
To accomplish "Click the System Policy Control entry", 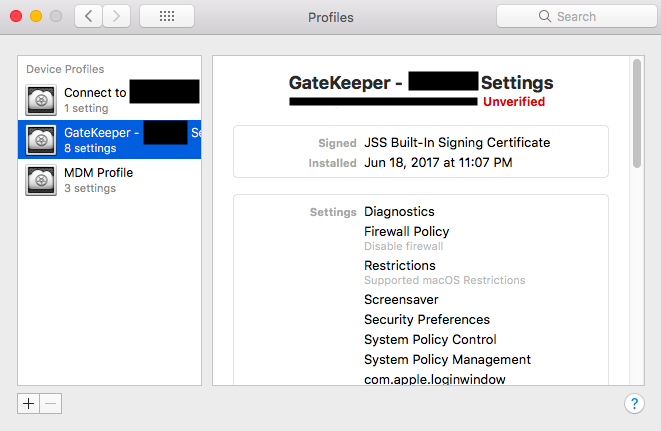I will pyautogui.click(x=430, y=339).
